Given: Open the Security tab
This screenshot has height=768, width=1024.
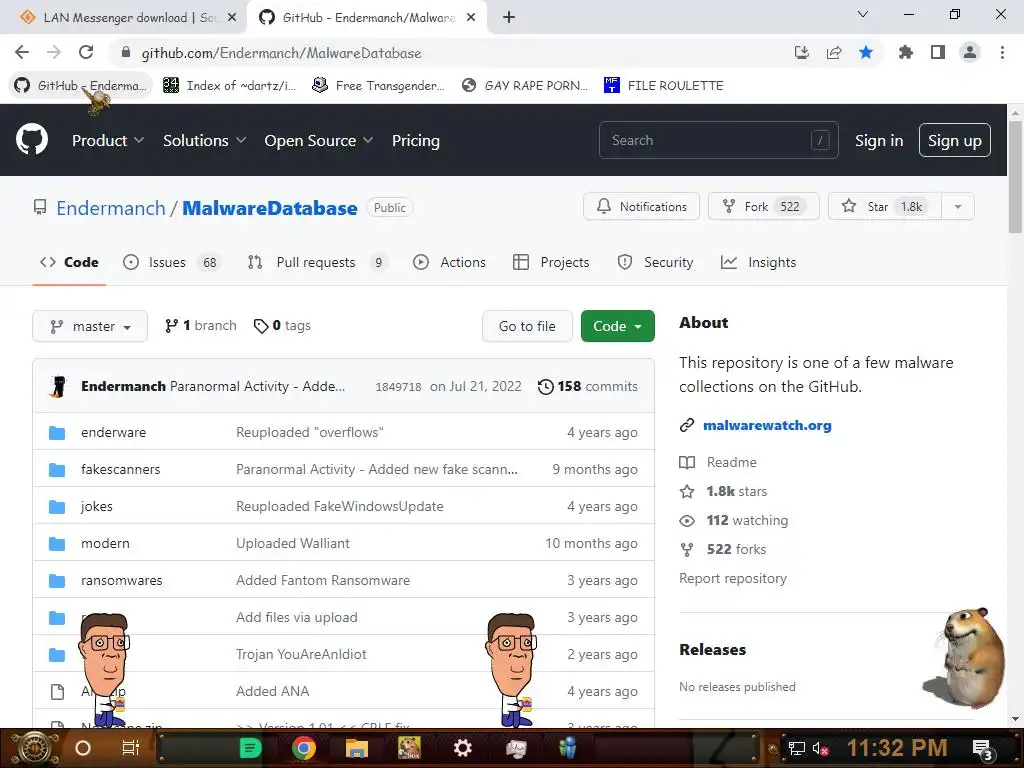Looking at the screenshot, I should [655, 262].
